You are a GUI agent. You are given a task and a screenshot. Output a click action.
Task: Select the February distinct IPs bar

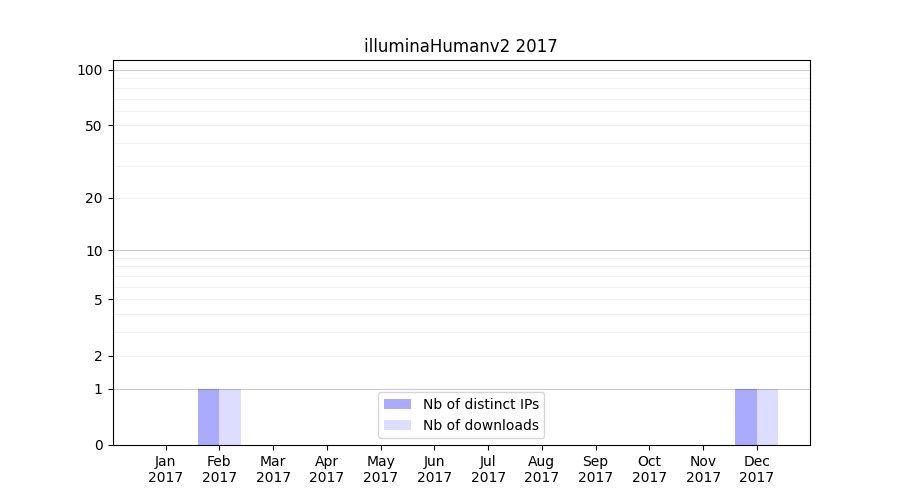[x=208, y=417]
